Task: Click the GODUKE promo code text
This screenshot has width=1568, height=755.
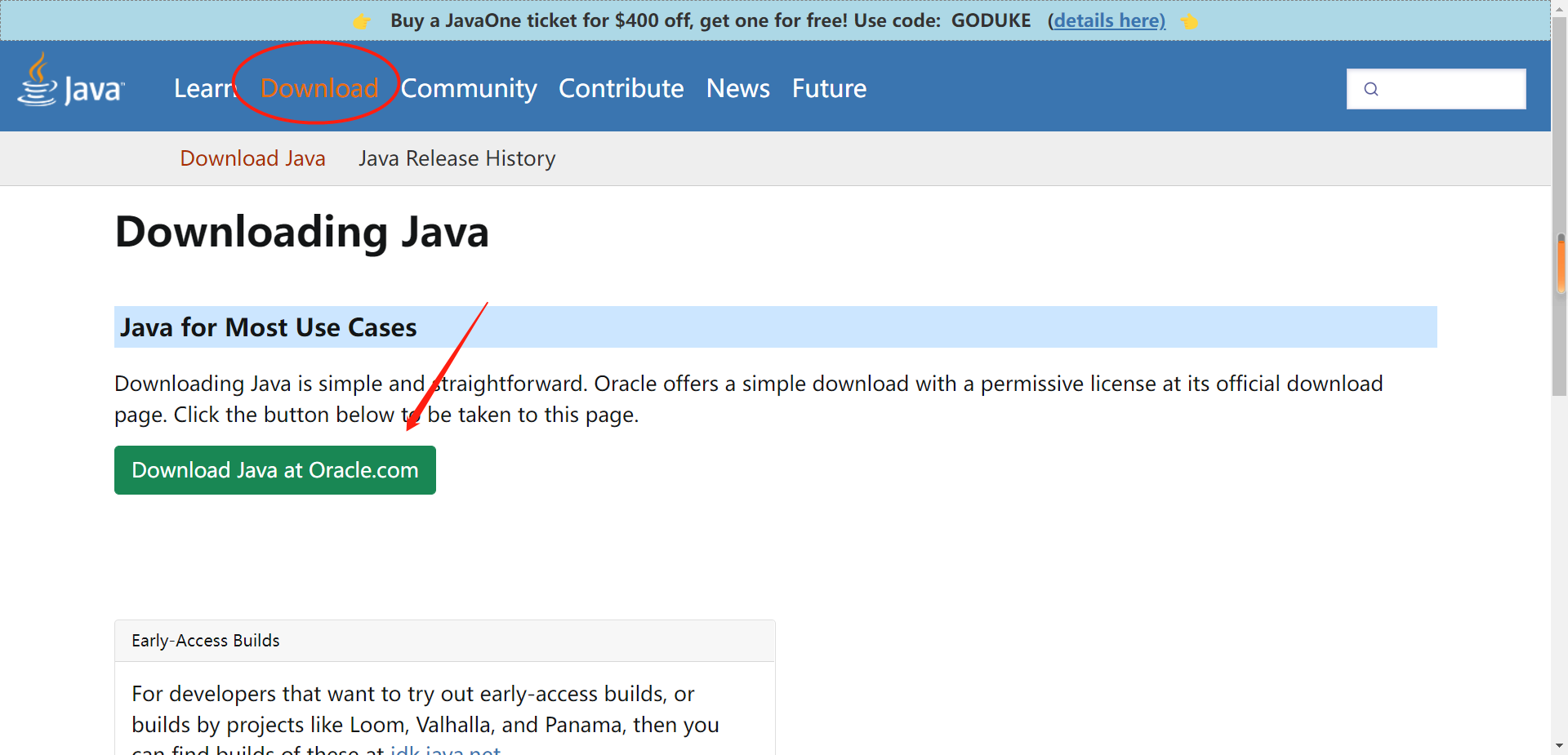Action: click(x=991, y=20)
